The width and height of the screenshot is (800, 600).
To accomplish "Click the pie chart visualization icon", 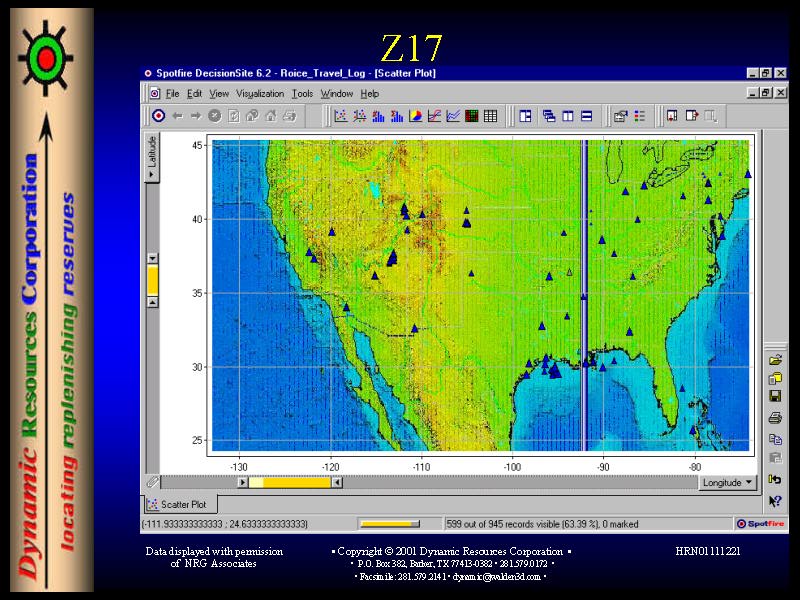I will pyautogui.click(x=415, y=116).
